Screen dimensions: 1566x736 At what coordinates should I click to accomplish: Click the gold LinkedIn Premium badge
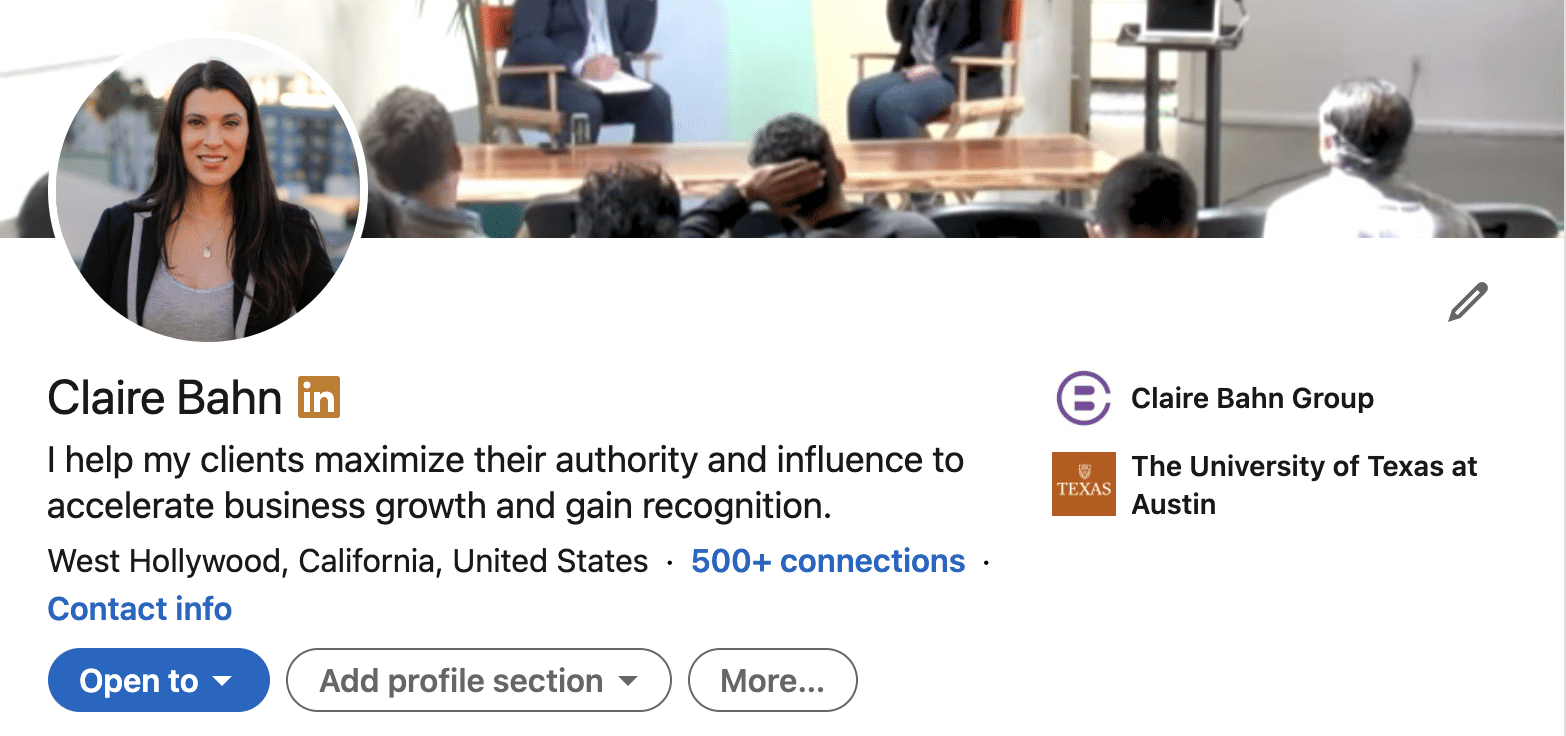[x=319, y=397]
